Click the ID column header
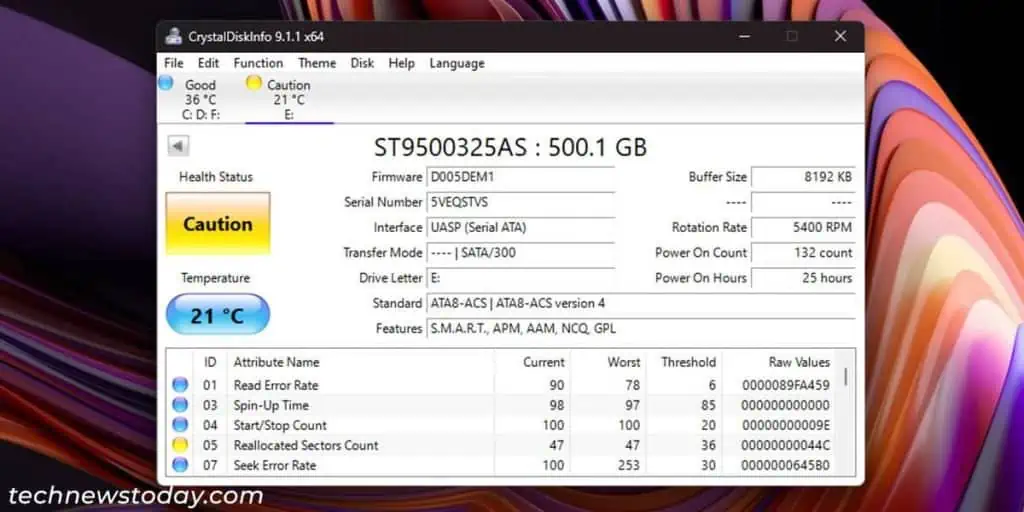Screen dimensions: 1024x512 [210, 362]
